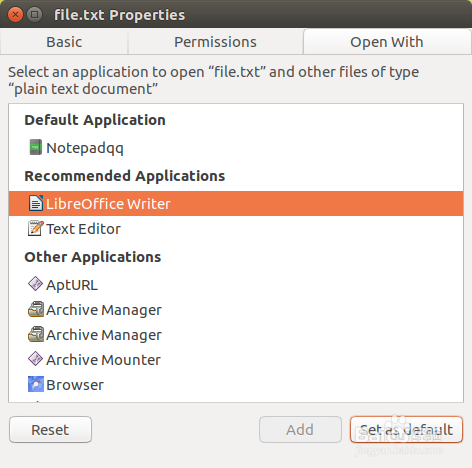The image size is (472, 468).
Task: Click the Other Applications section header
Action: (x=93, y=257)
